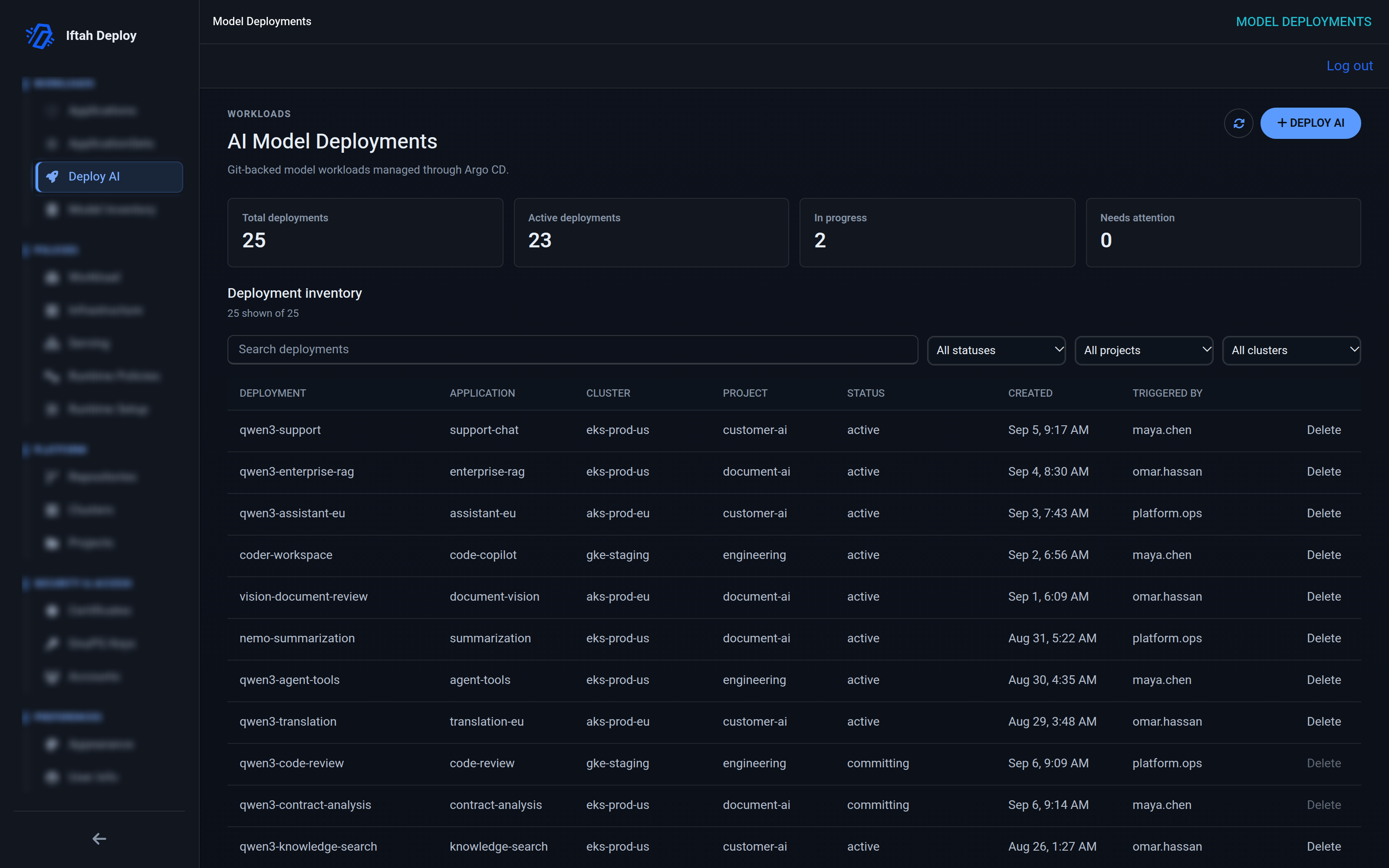Expand the All clusters dropdown

[x=1291, y=350]
